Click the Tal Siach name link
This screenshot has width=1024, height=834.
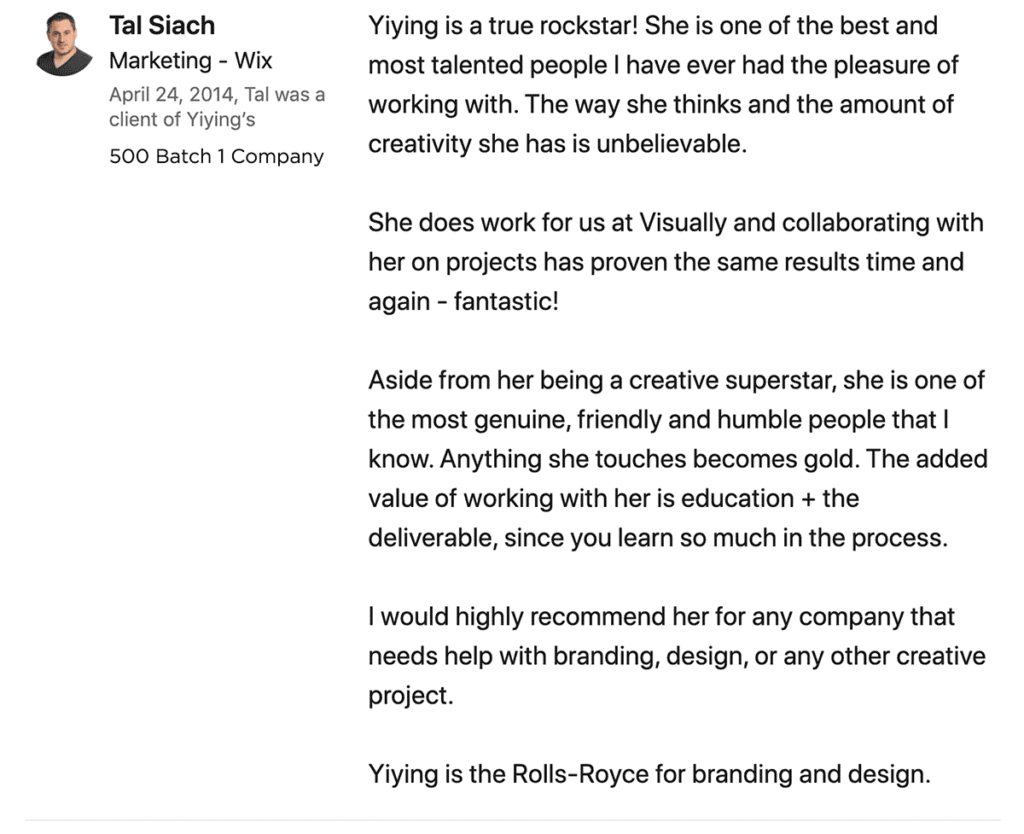point(162,25)
